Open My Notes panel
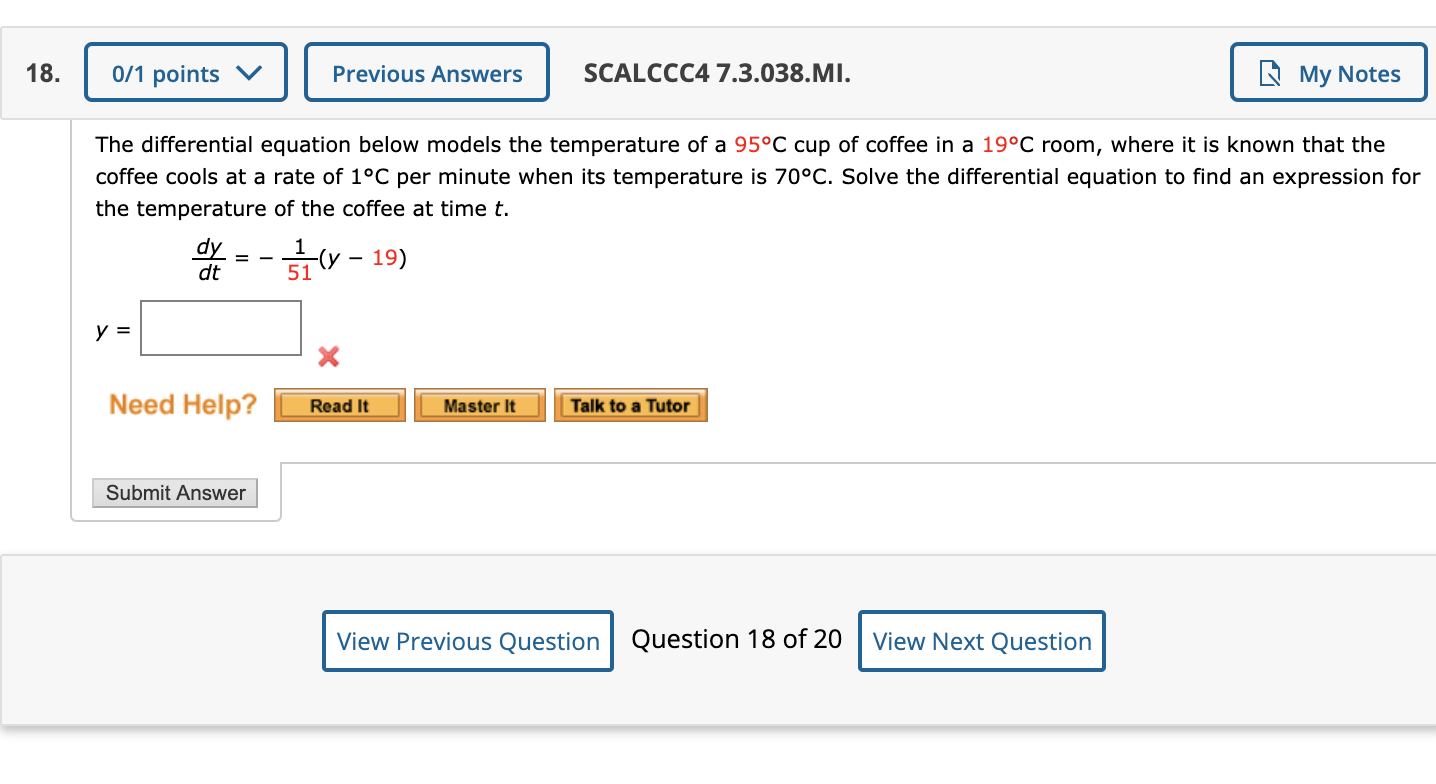This screenshot has height=784, width=1436. 1327,73
